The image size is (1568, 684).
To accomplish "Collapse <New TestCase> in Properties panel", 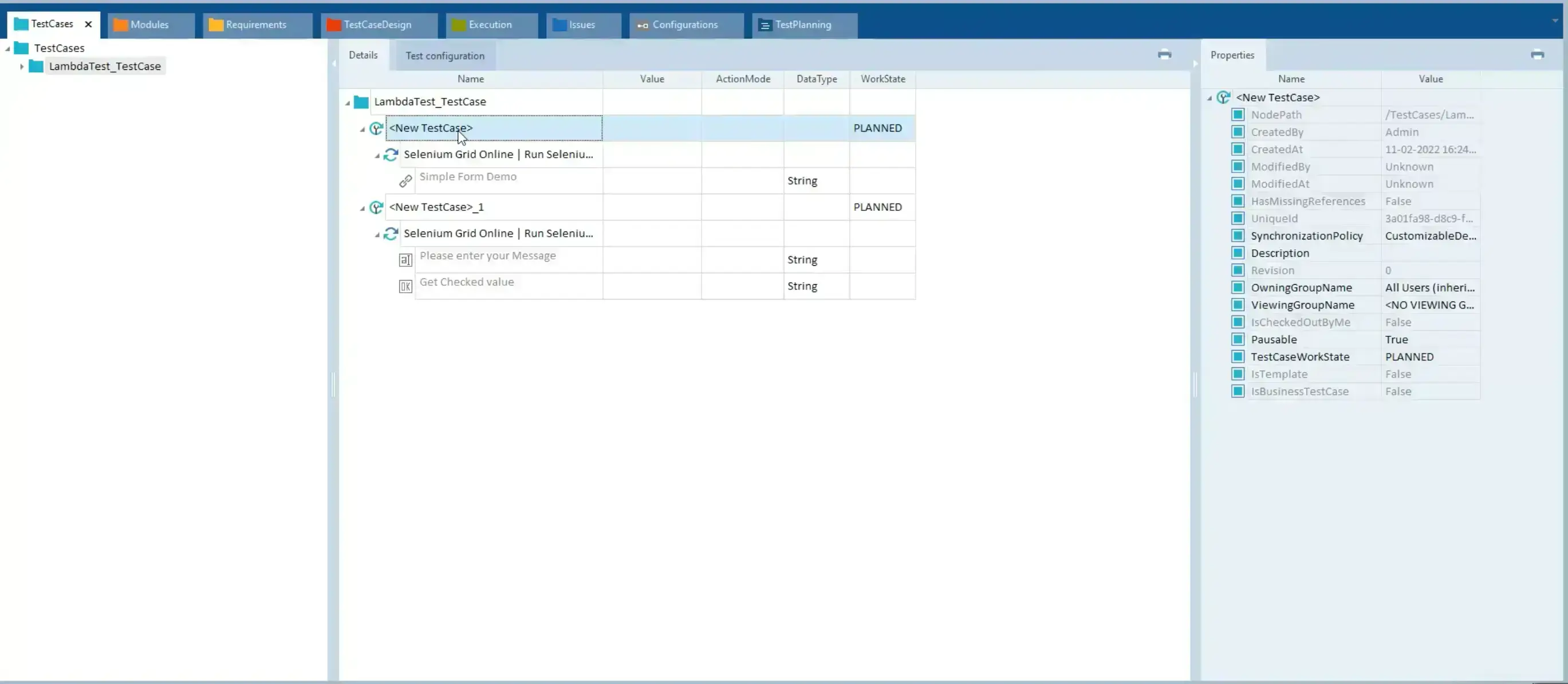I will point(1210,98).
